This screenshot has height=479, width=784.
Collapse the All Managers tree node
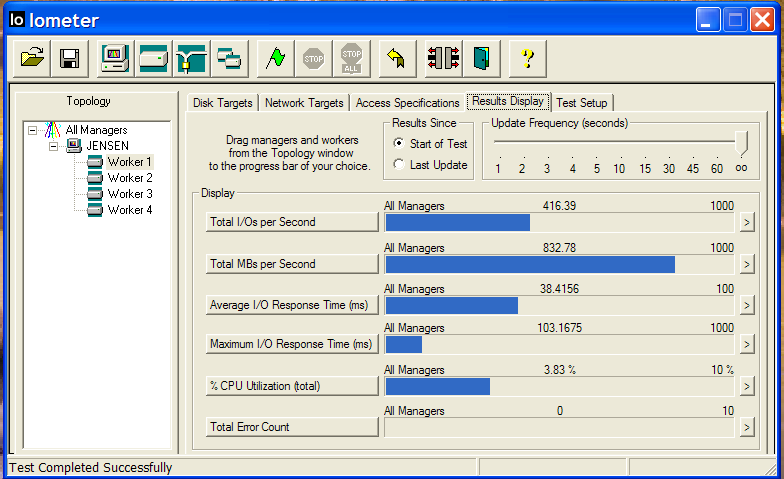pos(32,130)
